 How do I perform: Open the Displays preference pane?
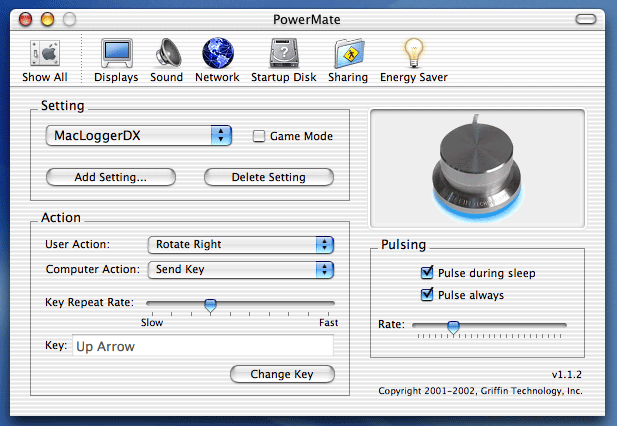pyautogui.click(x=116, y=55)
